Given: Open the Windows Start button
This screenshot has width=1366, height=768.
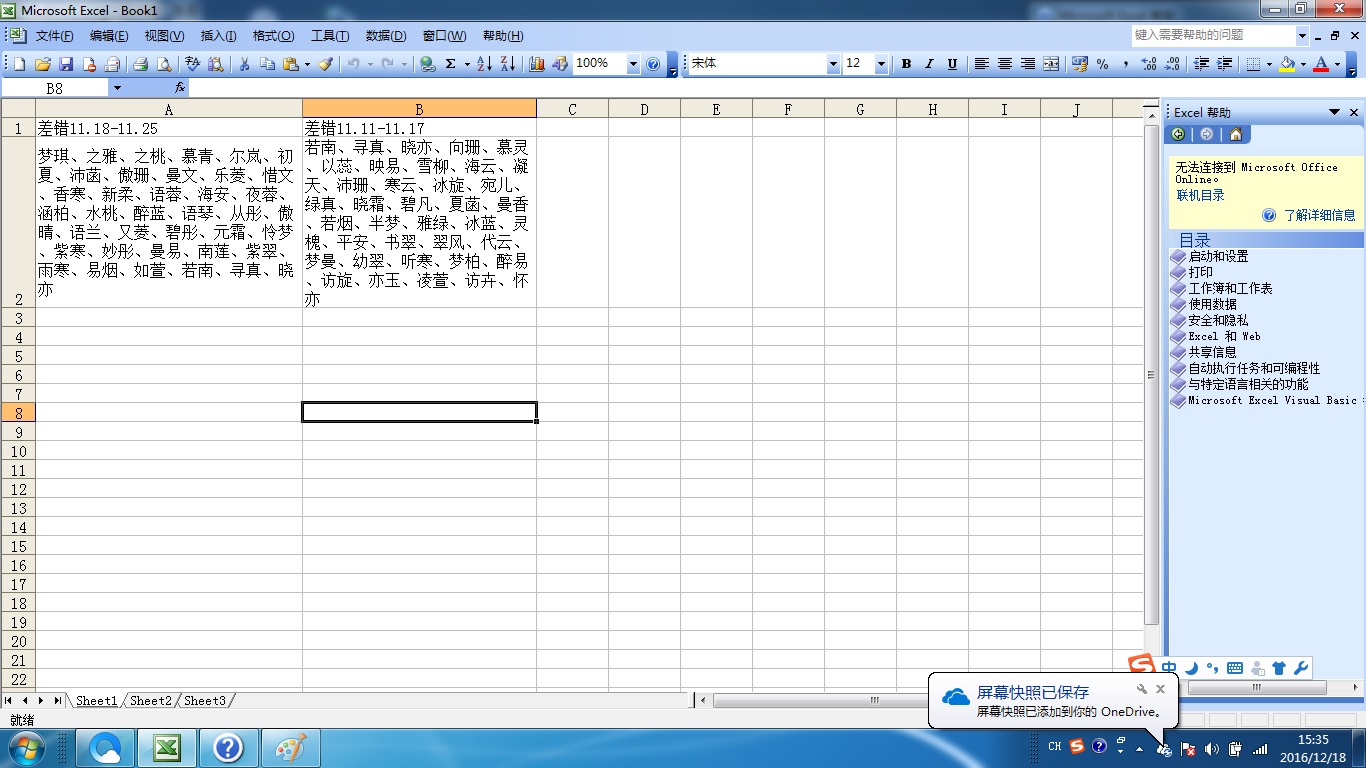Looking at the screenshot, I should [26, 748].
